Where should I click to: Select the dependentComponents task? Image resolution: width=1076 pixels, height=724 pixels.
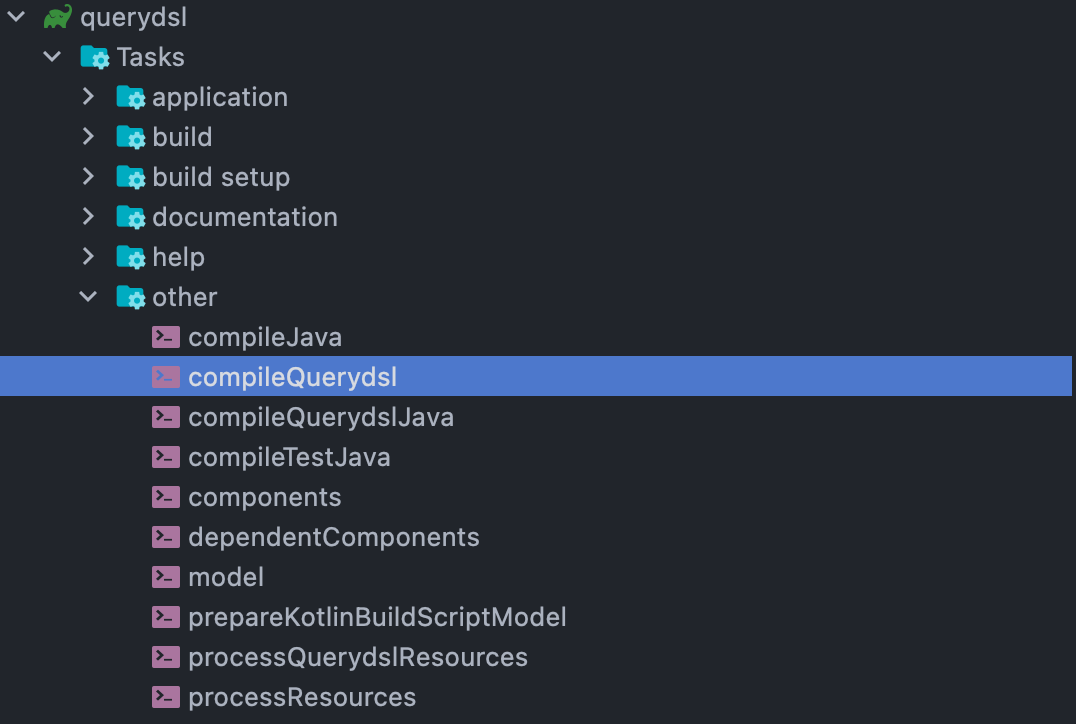click(334, 537)
